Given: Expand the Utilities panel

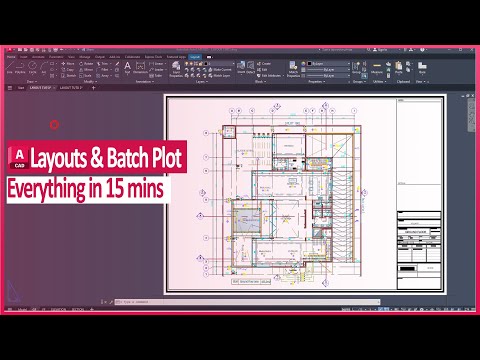Looking at the screenshot, I should point(379,81).
